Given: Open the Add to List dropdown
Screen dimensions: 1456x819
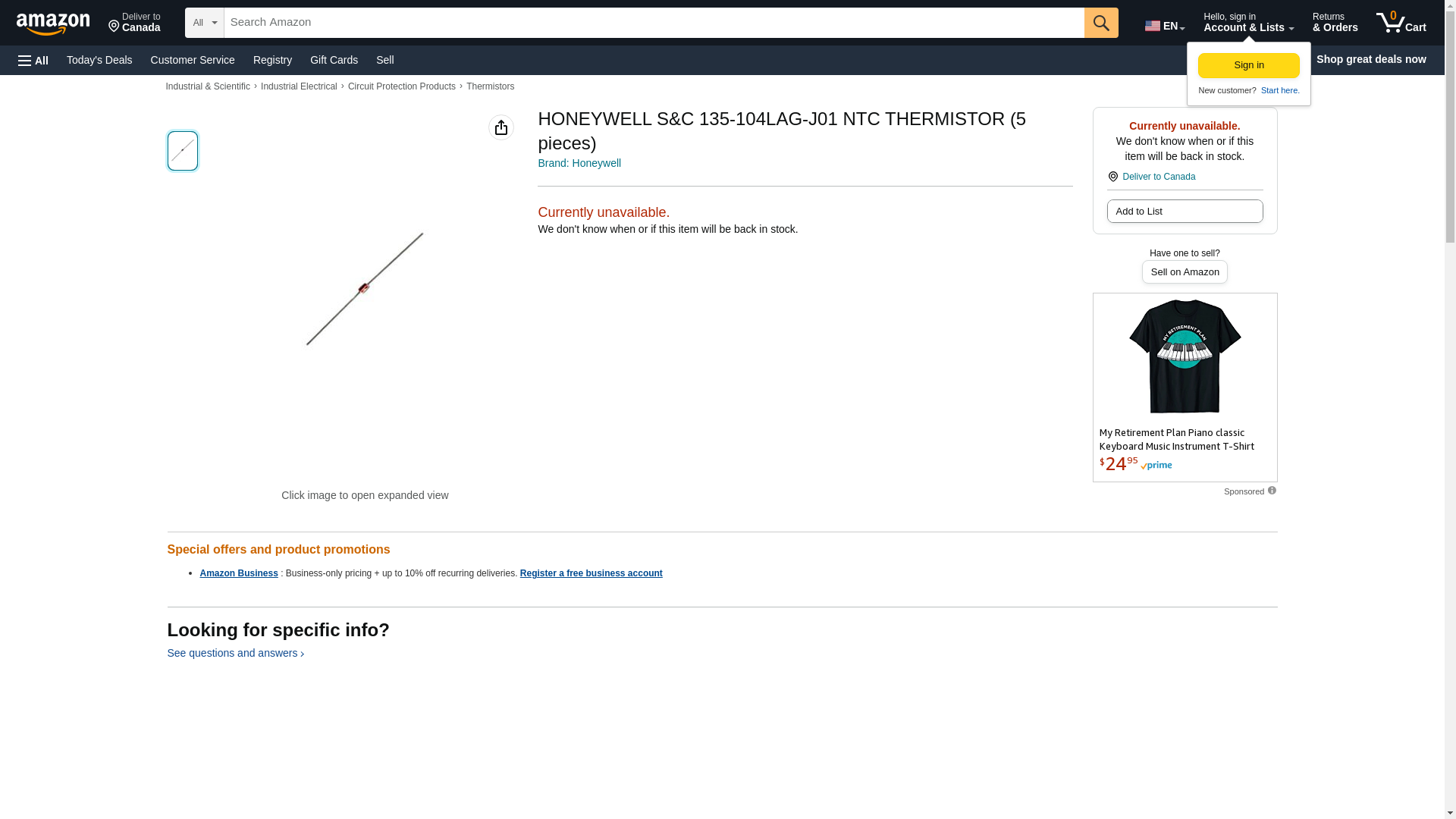Looking at the screenshot, I should 1184,211.
